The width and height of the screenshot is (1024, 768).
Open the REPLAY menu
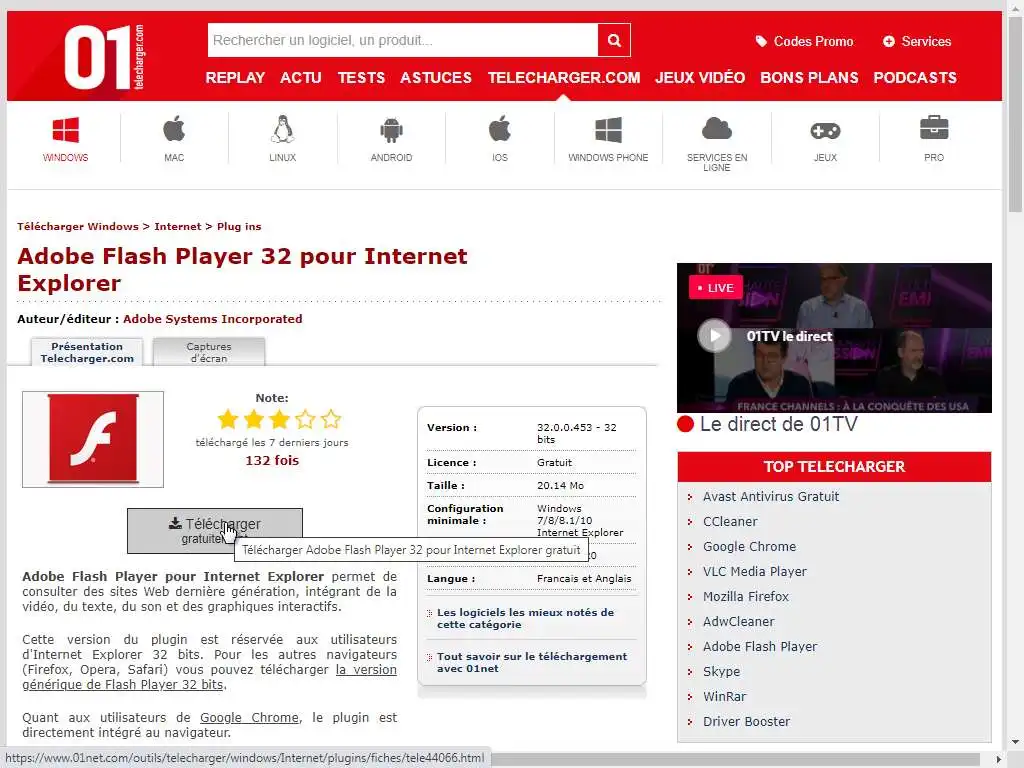click(x=235, y=78)
